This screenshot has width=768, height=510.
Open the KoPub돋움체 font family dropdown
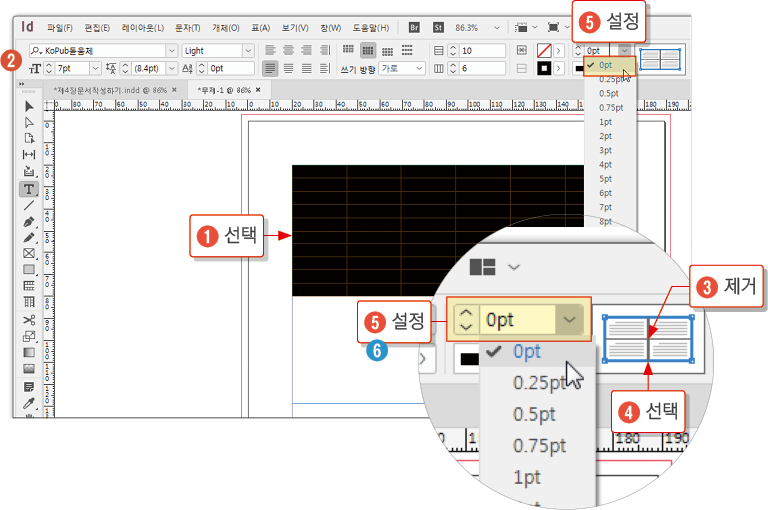click(x=171, y=50)
